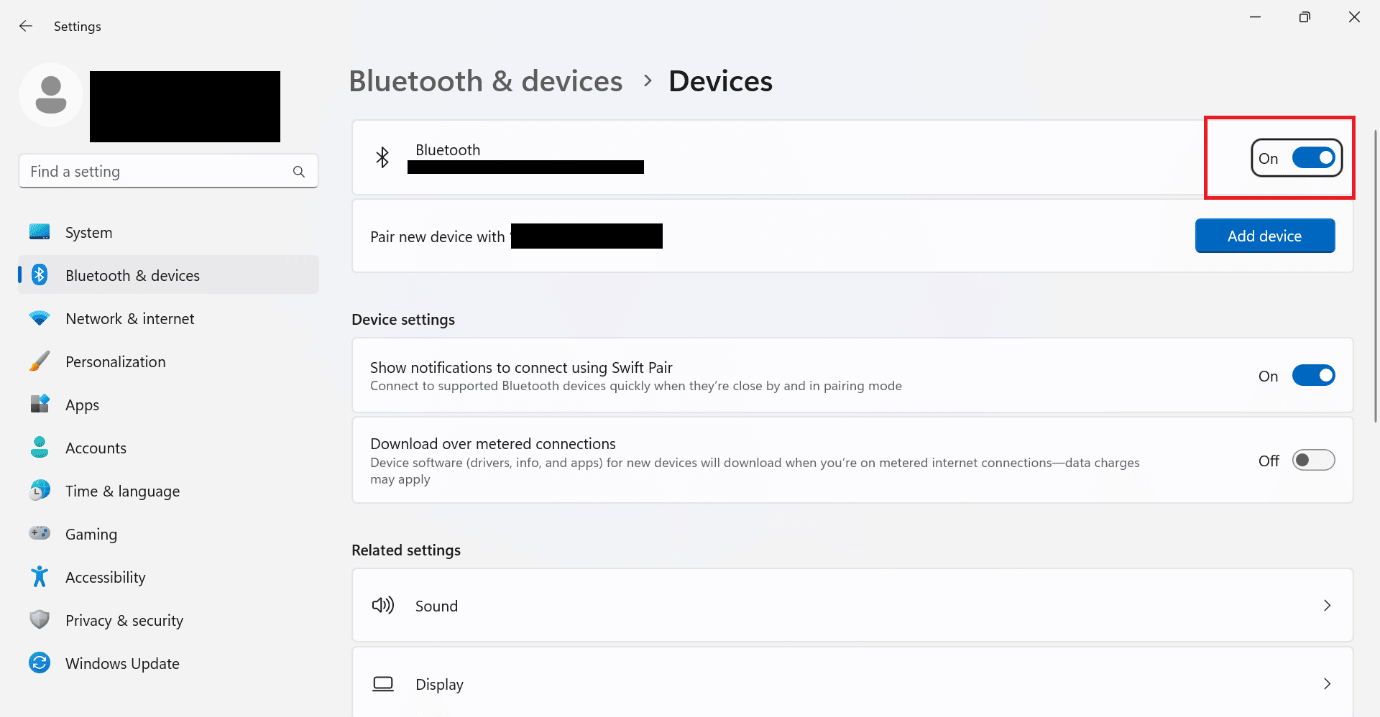Click the Apps icon in the sidebar

(38, 404)
